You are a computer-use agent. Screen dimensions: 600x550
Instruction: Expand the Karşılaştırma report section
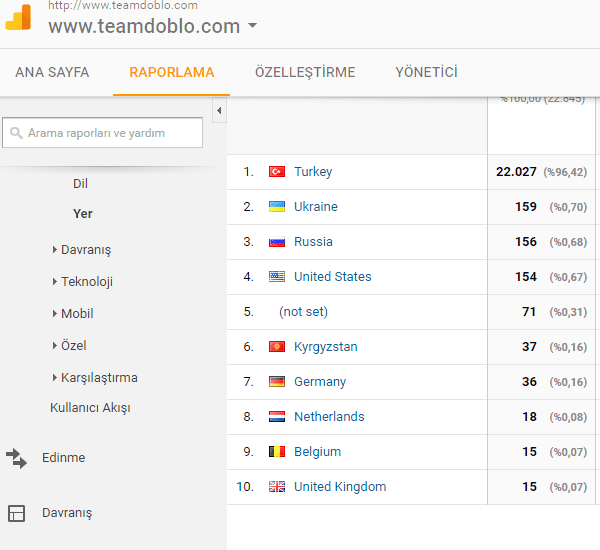(x=98, y=378)
